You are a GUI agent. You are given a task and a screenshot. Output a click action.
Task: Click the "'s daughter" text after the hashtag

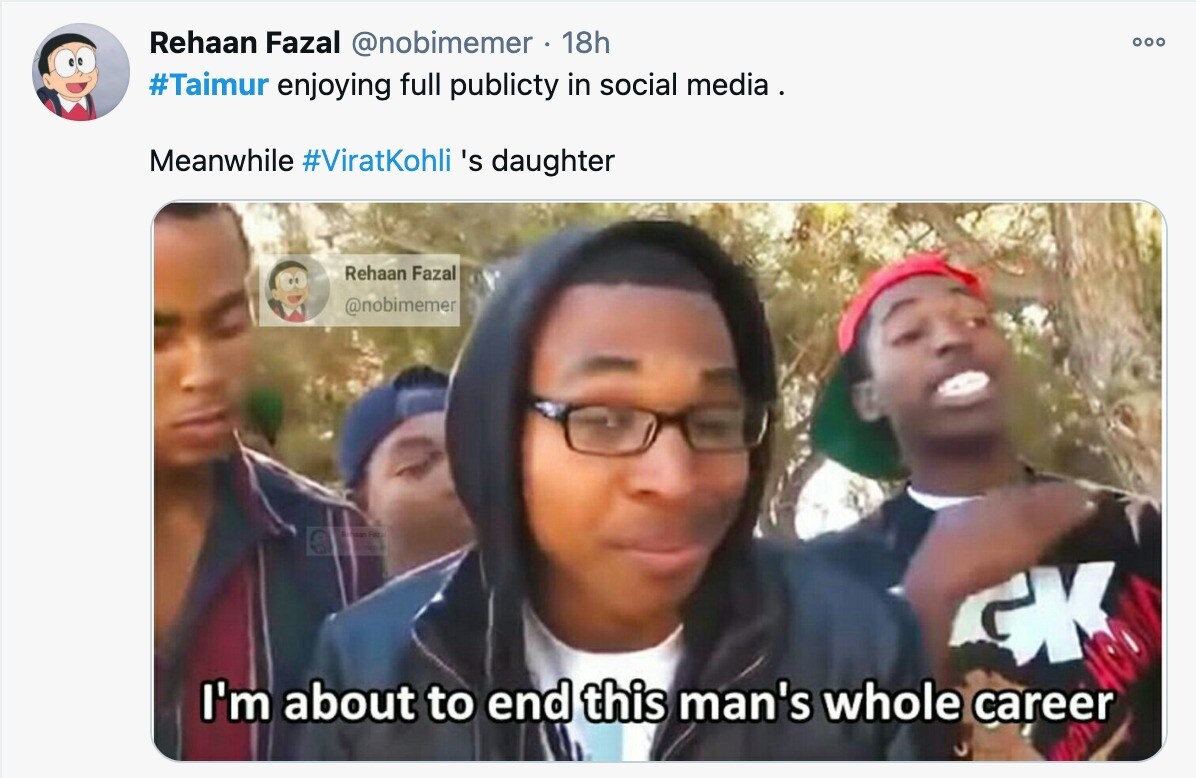tap(538, 161)
